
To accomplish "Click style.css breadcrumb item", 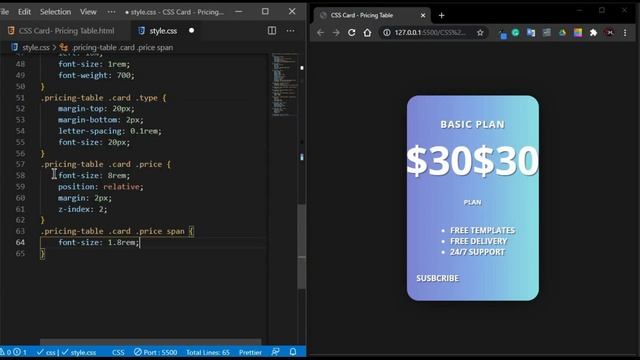I will (36, 47).
